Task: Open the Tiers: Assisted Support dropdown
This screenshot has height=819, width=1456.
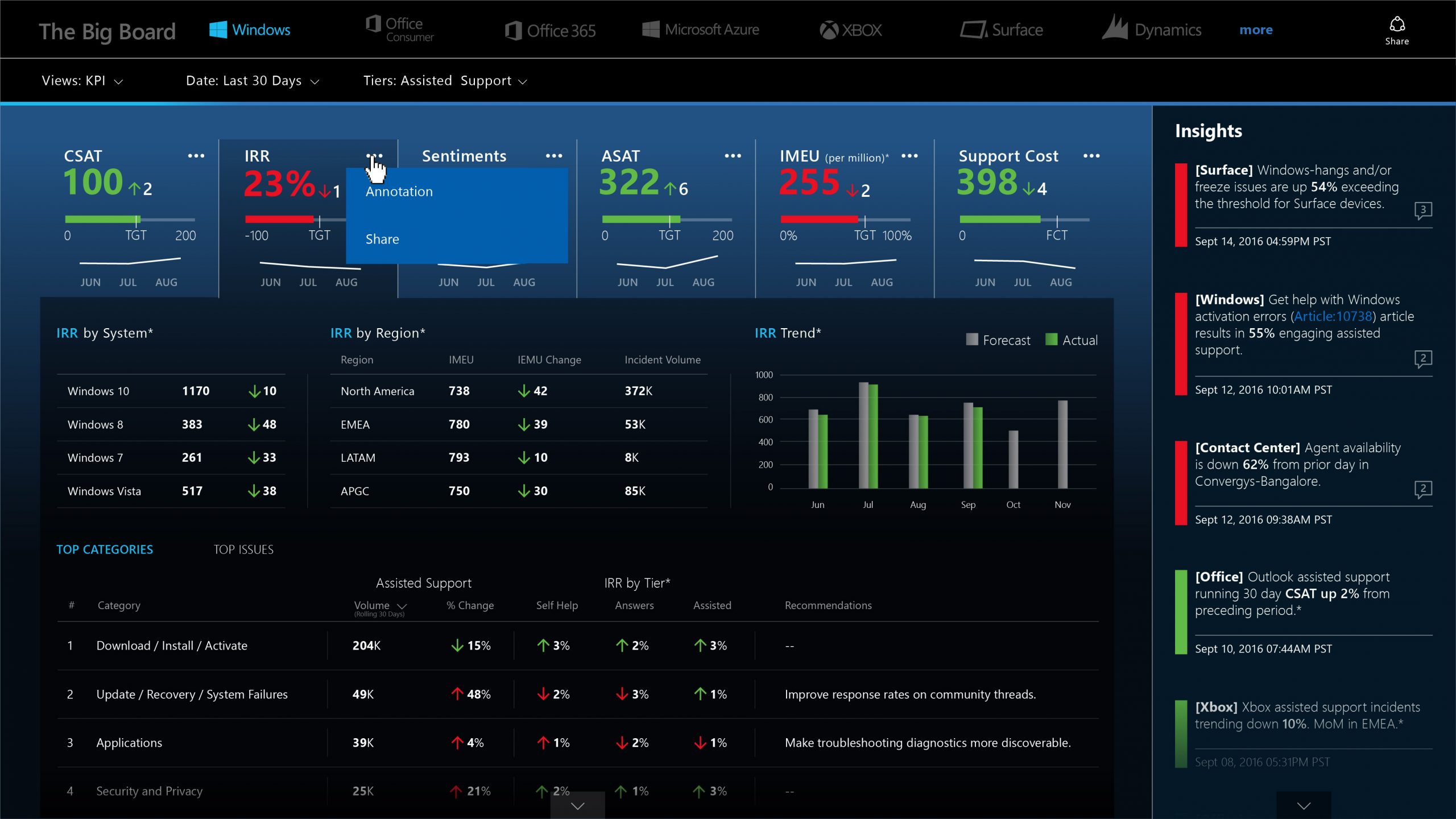Action: click(x=445, y=81)
